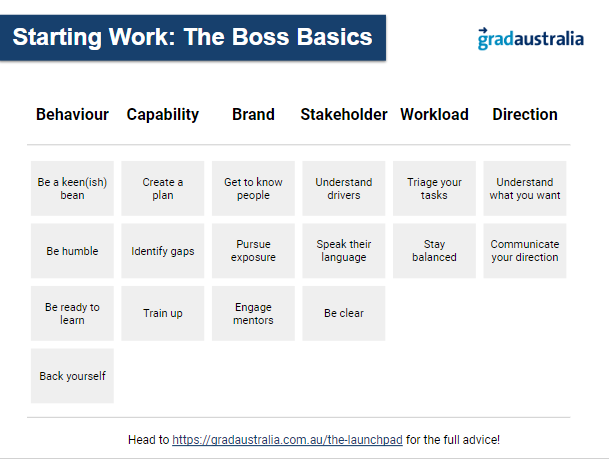Click the 'Speak their language' tile
609x459 pixels.
click(344, 251)
